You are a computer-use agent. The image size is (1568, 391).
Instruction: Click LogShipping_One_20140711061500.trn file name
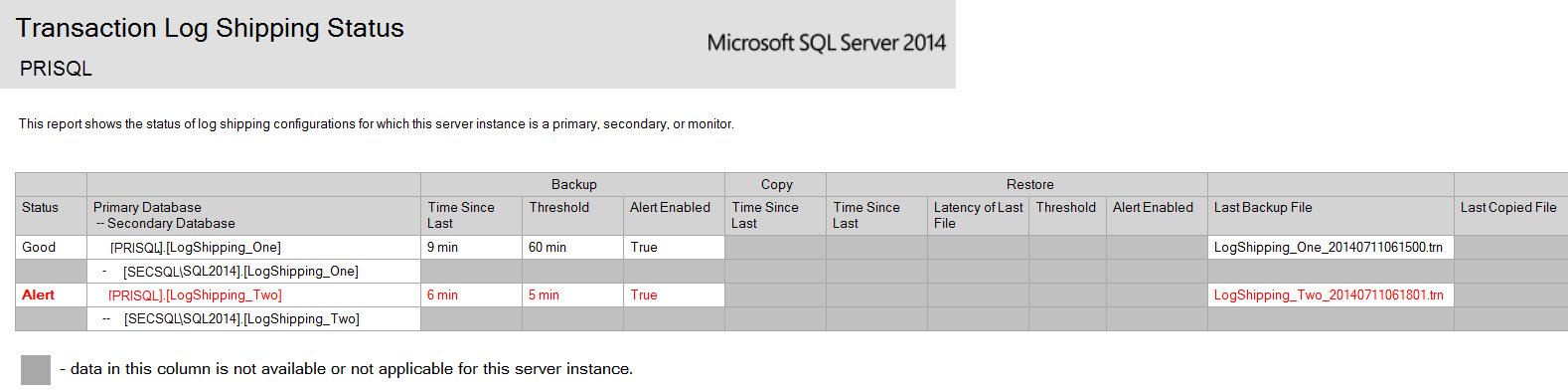pos(1329,247)
